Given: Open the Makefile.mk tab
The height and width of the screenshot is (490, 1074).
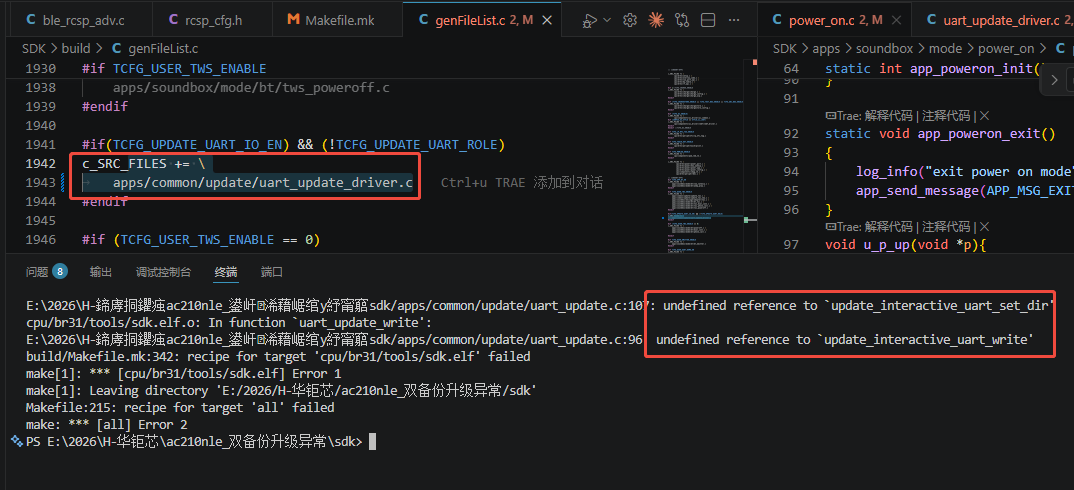Looking at the screenshot, I should tap(337, 21).
